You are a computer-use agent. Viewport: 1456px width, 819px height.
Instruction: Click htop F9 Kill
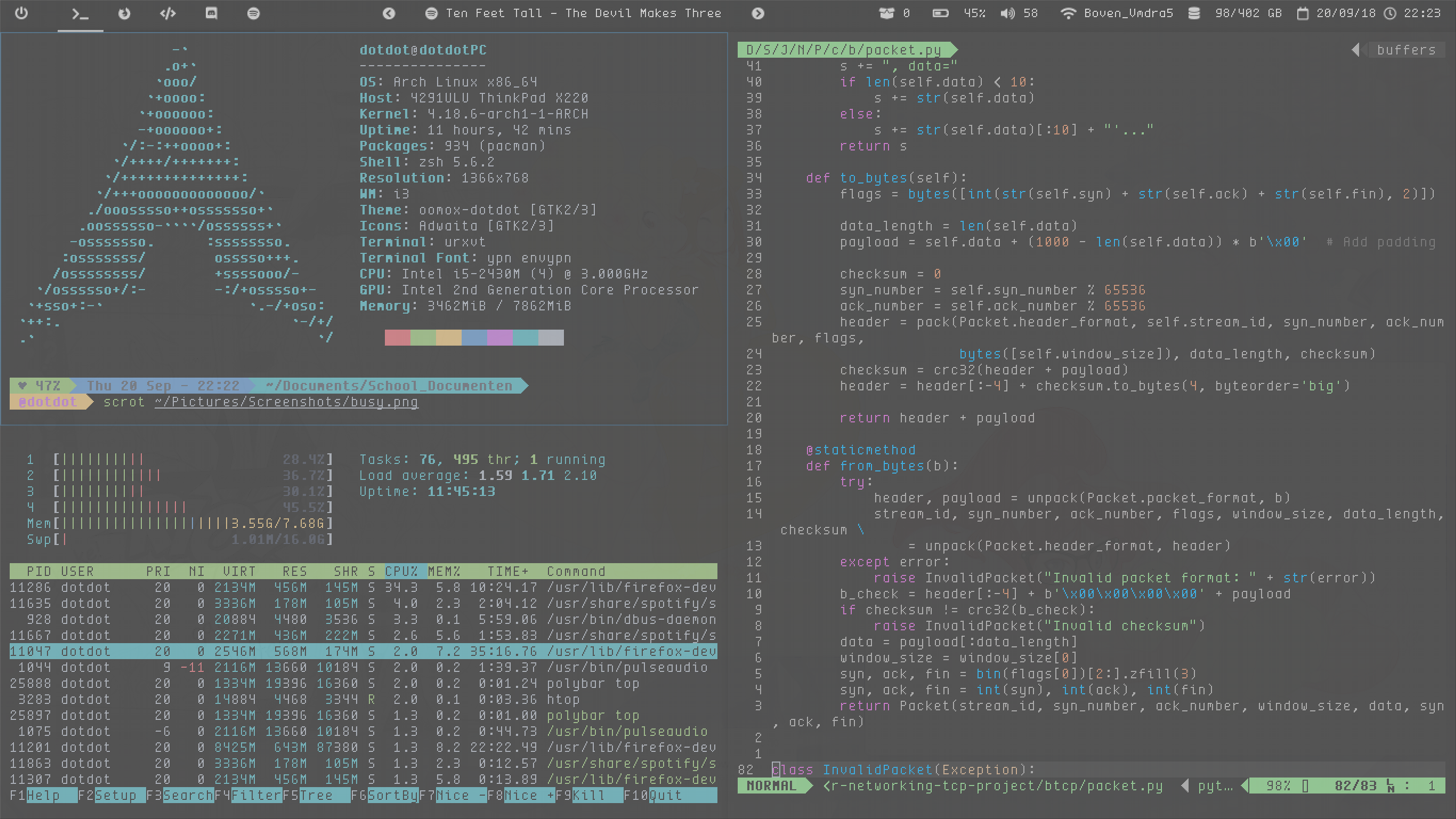tap(589, 795)
